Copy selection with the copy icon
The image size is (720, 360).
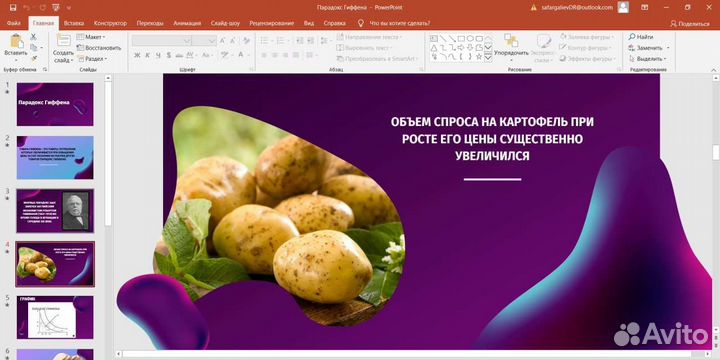tap(34, 47)
